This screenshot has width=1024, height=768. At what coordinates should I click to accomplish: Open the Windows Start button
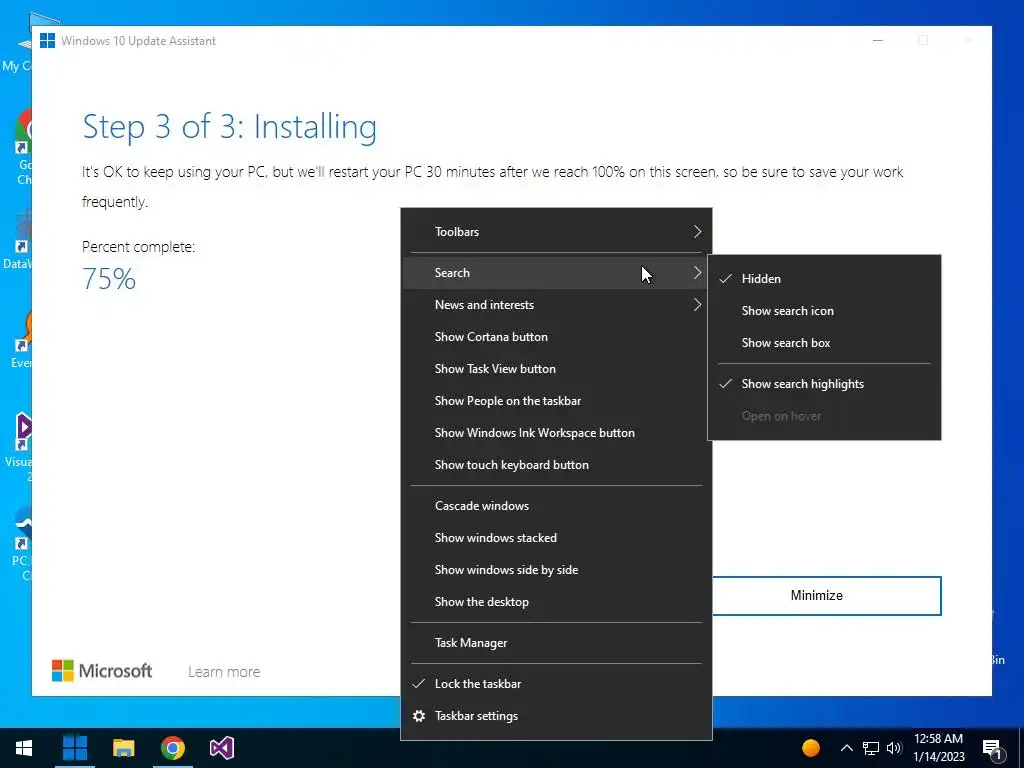pos(24,748)
